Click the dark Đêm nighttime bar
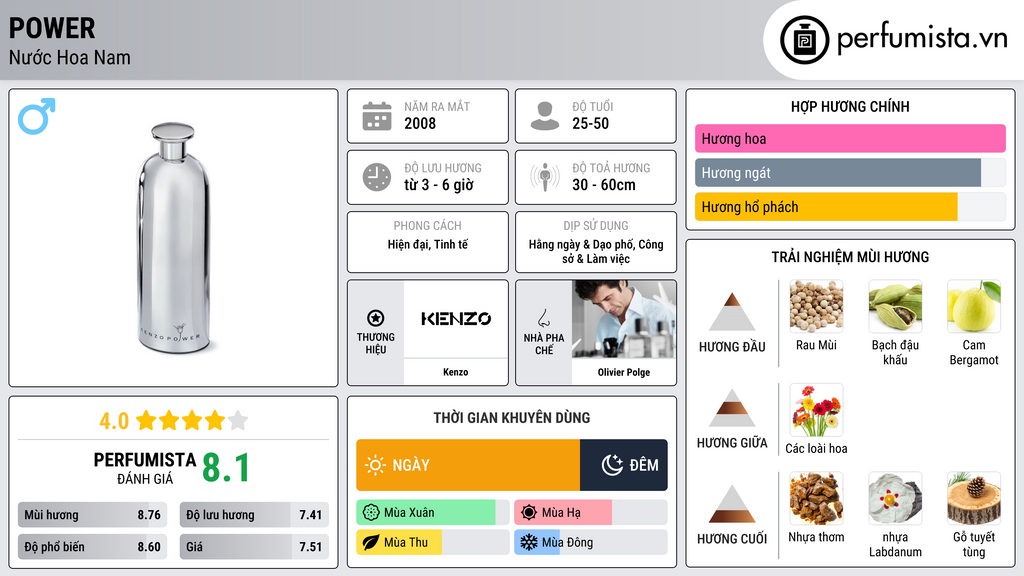This screenshot has width=1024, height=576. click(624, 465)
